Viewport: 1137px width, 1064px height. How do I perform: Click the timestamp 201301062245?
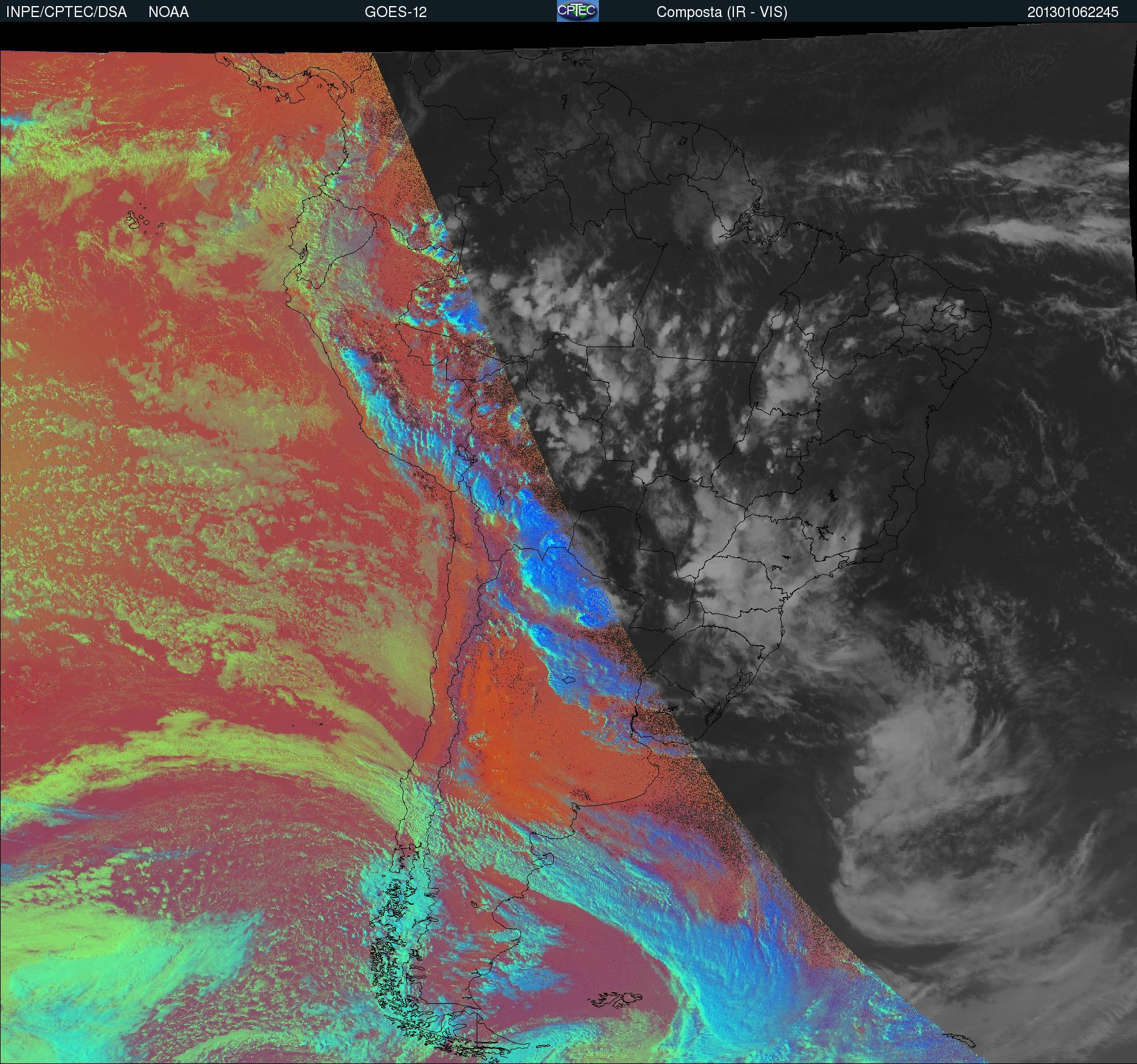(x=1073, y=12)
